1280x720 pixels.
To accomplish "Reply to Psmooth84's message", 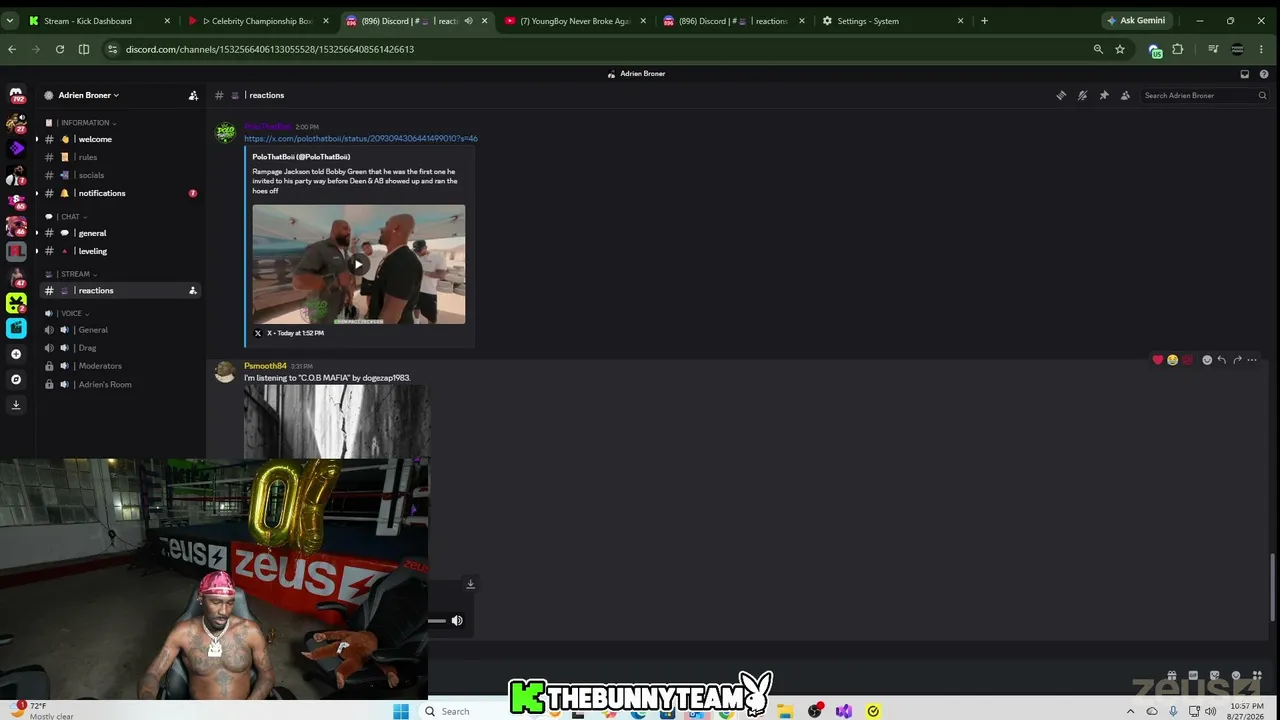I will 1222,360.
